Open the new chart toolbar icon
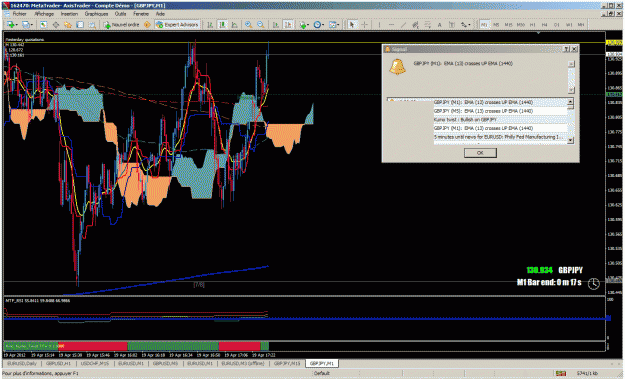 [x=11, y=25]
